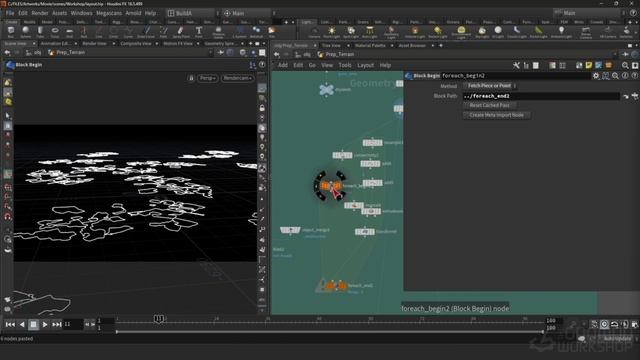This screenshot has width=640, height=360.
Task: Toggle viewport display options lock icon
Action: tap(262, 108)
